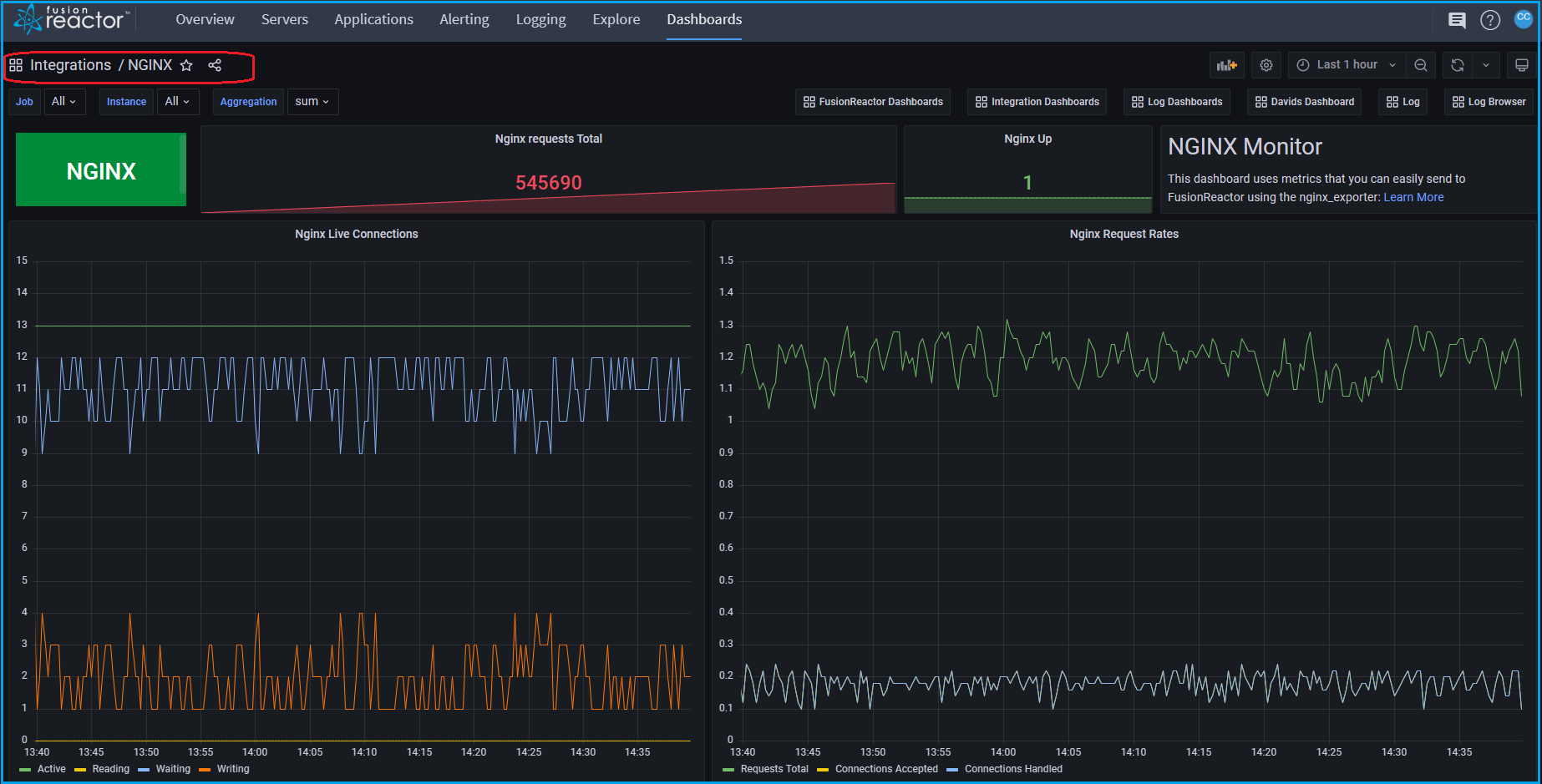The image size is (1542, 784).
Task: Open Integration Dashboards link
Action: [1037, 102]
